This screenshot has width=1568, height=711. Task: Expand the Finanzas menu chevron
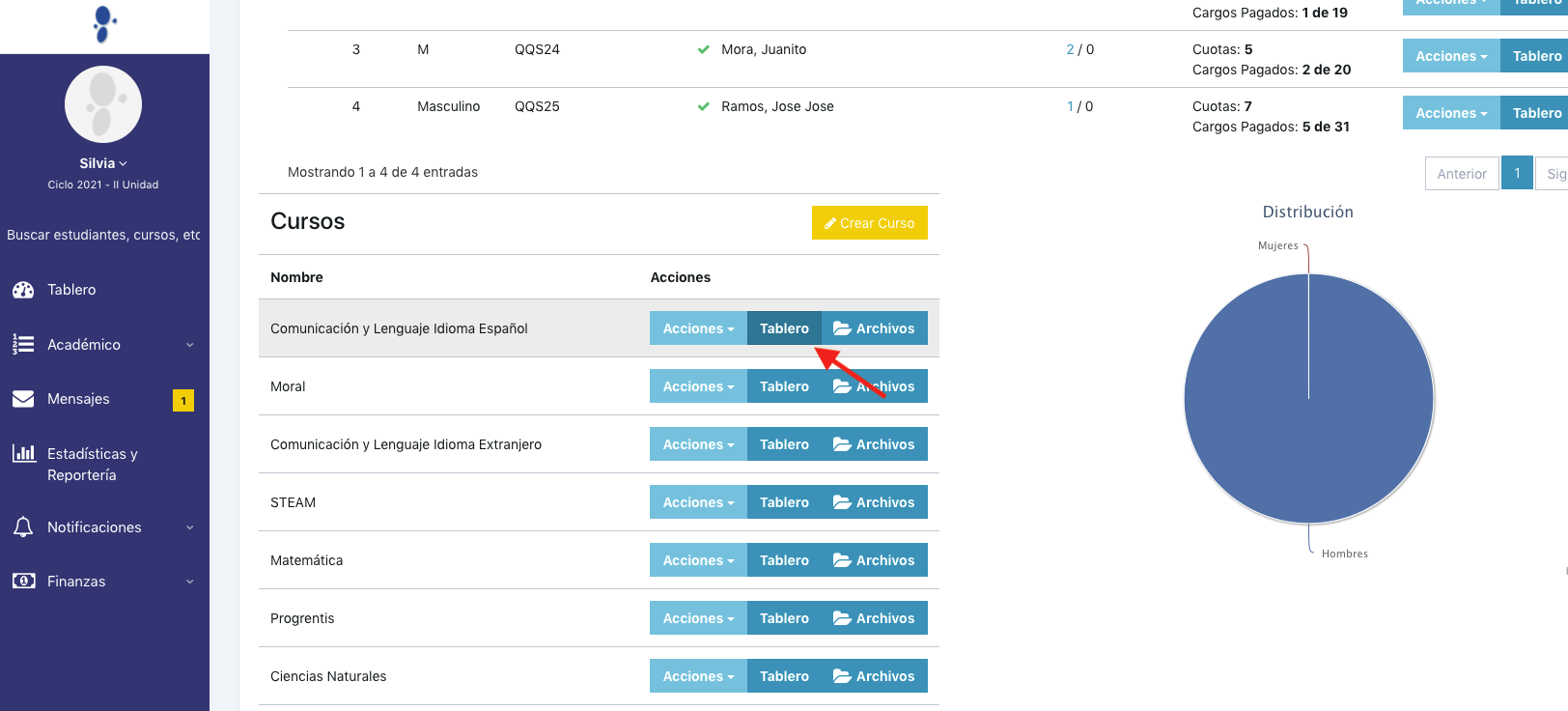tap(190, 582)
